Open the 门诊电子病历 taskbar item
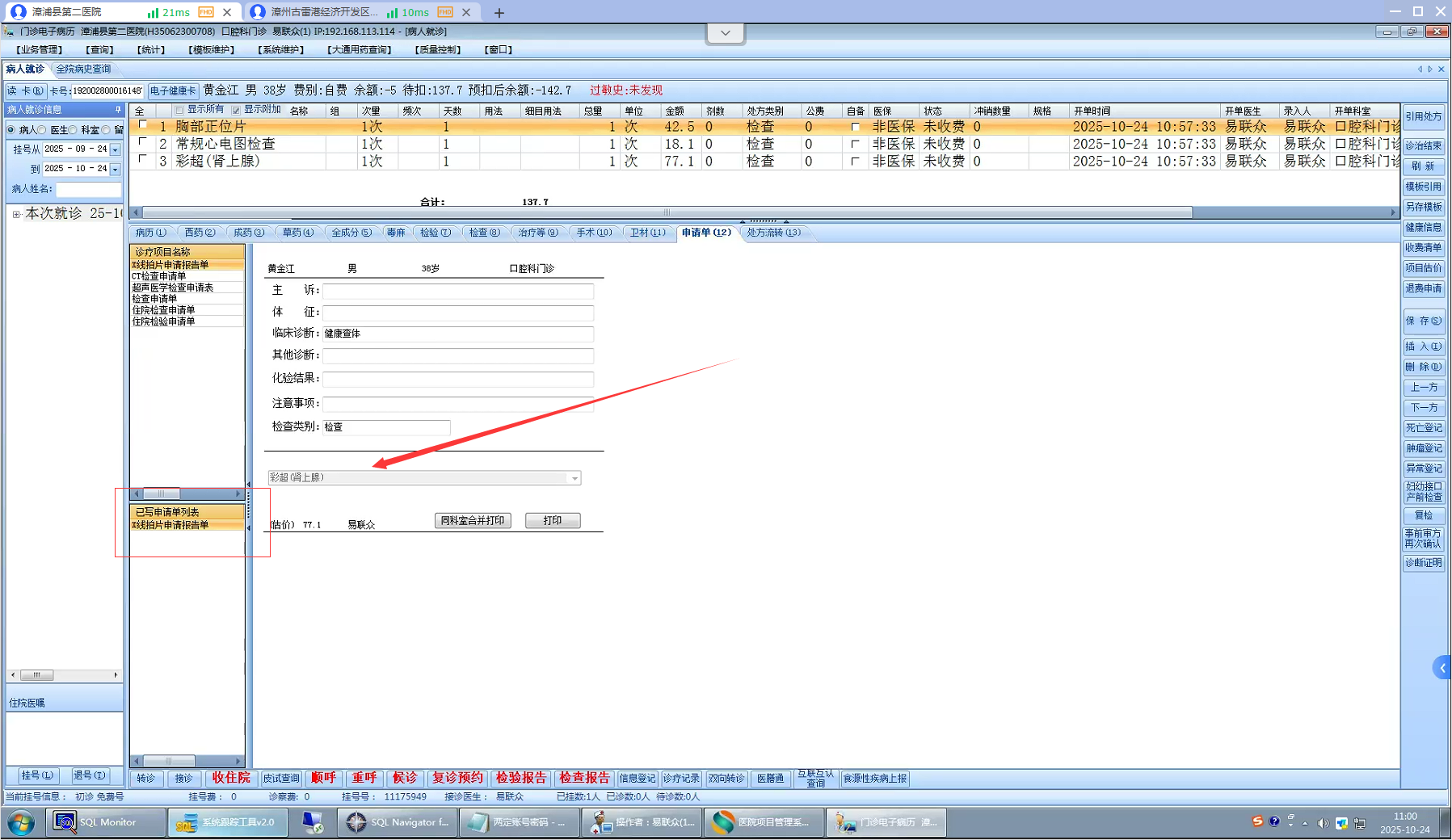 point(886,822)
